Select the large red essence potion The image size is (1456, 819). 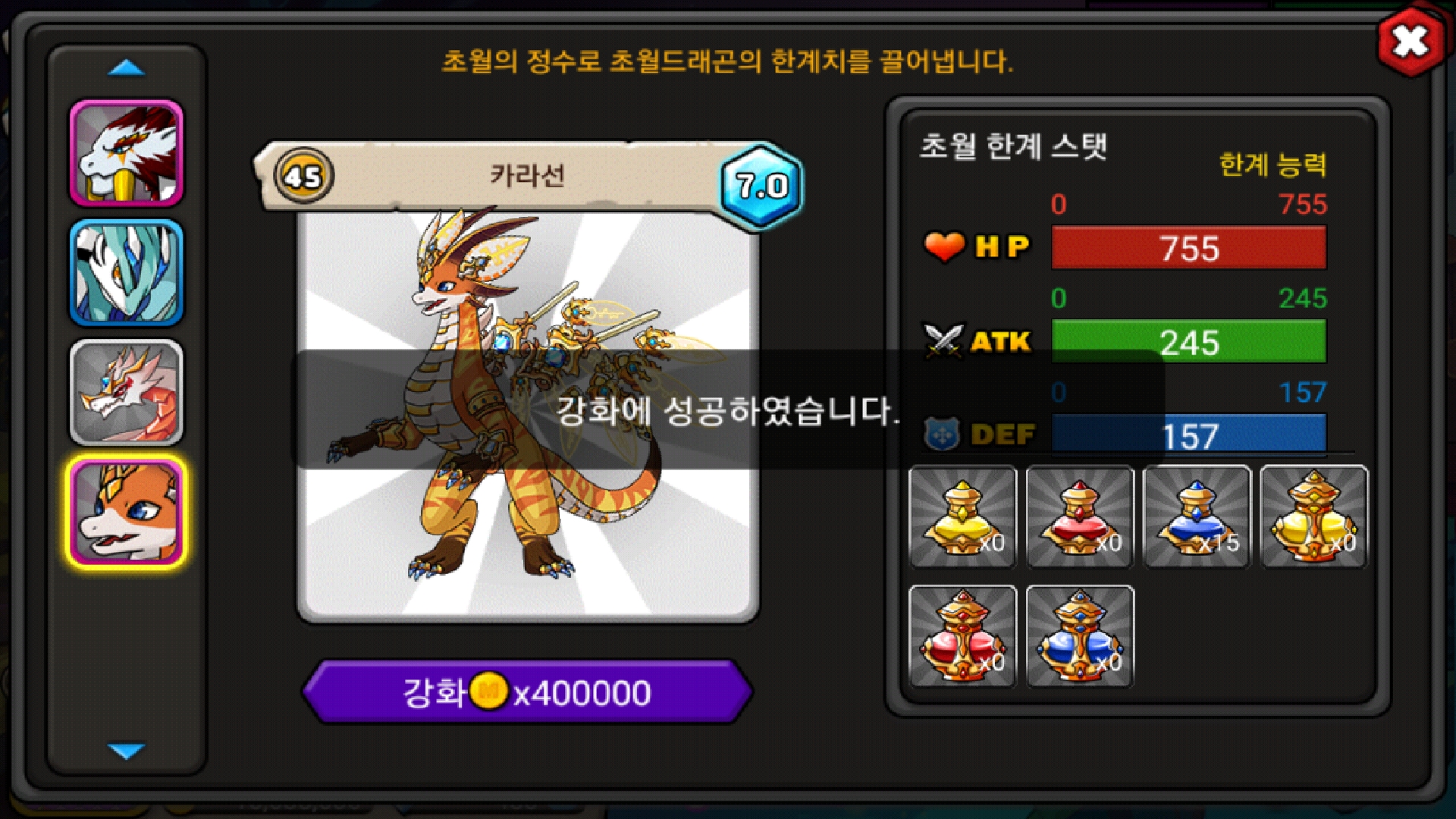click(x=962, y=636)
